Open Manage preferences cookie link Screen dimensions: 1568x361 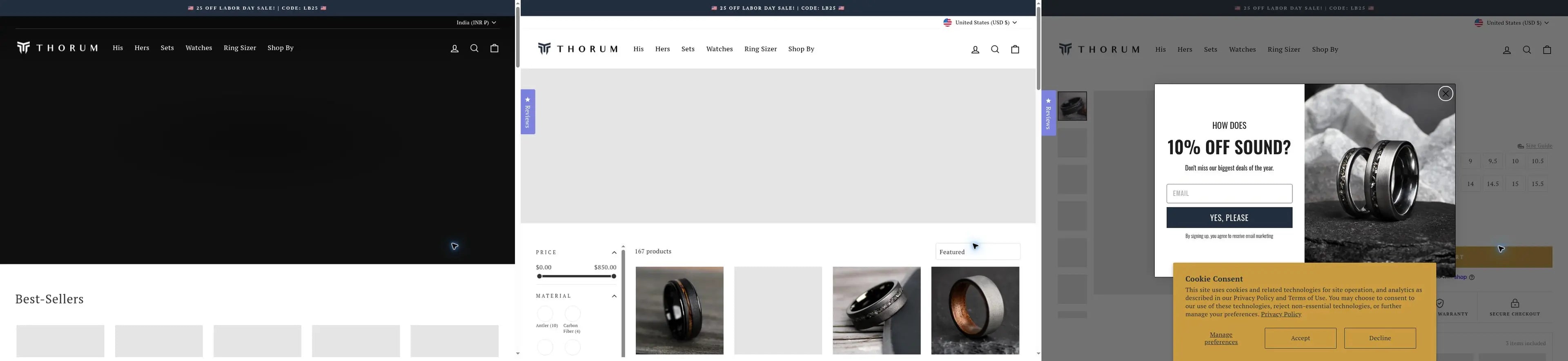(x=1221, y=339)
